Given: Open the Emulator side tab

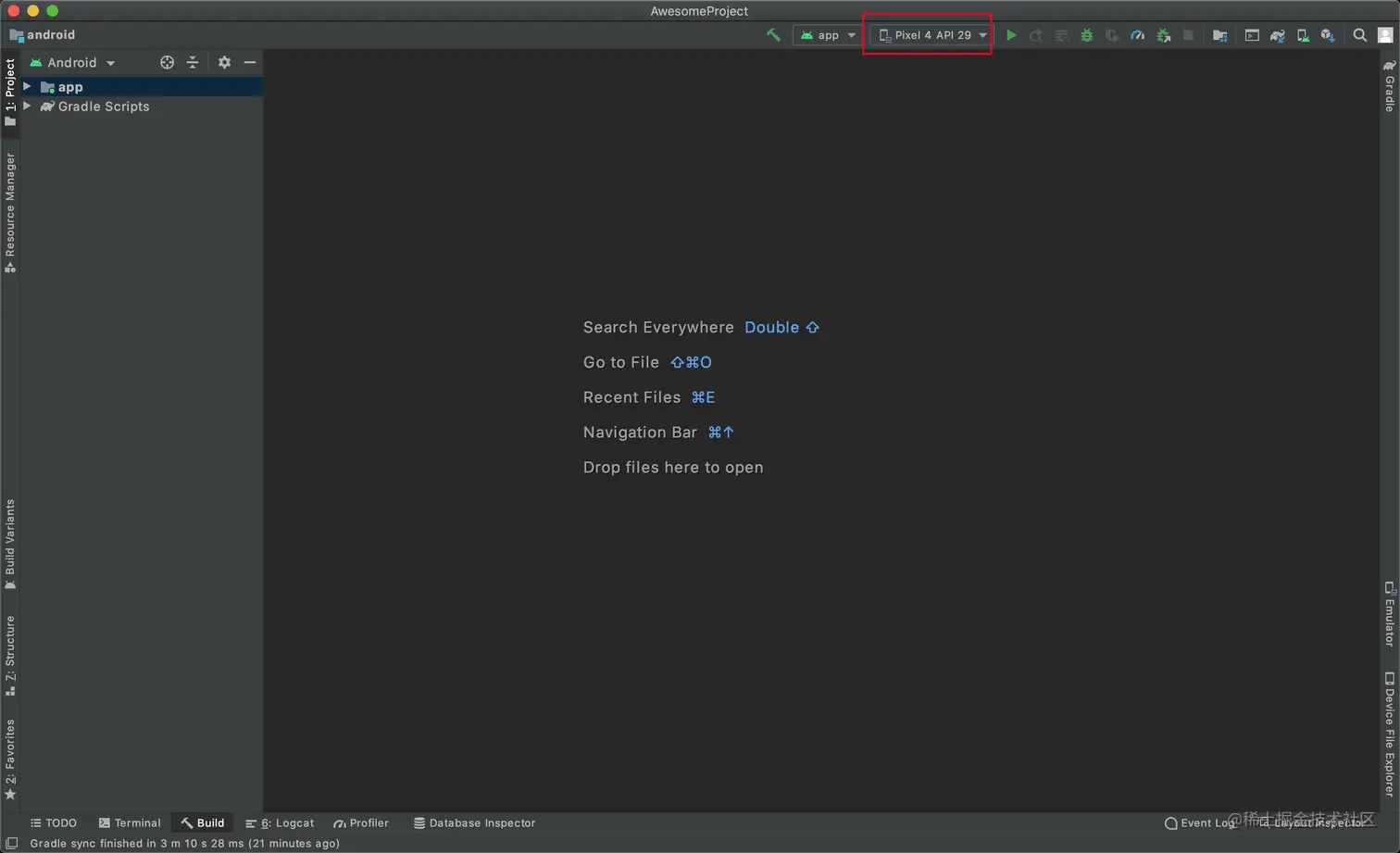Looking at the screenshot, I should coord(1389,614).
